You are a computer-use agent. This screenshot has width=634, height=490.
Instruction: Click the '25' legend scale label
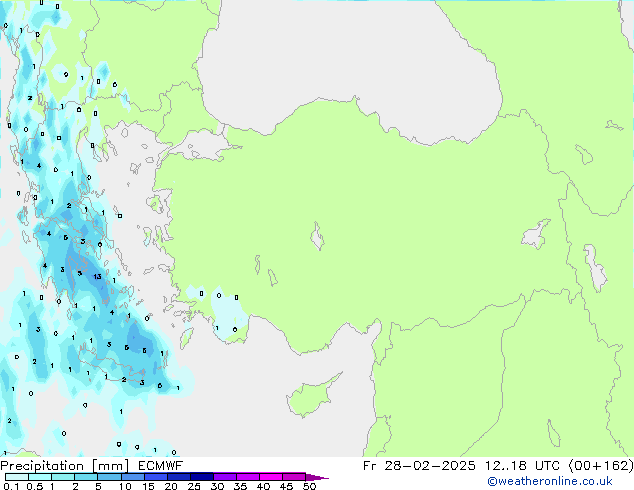(x=194, y=486)
